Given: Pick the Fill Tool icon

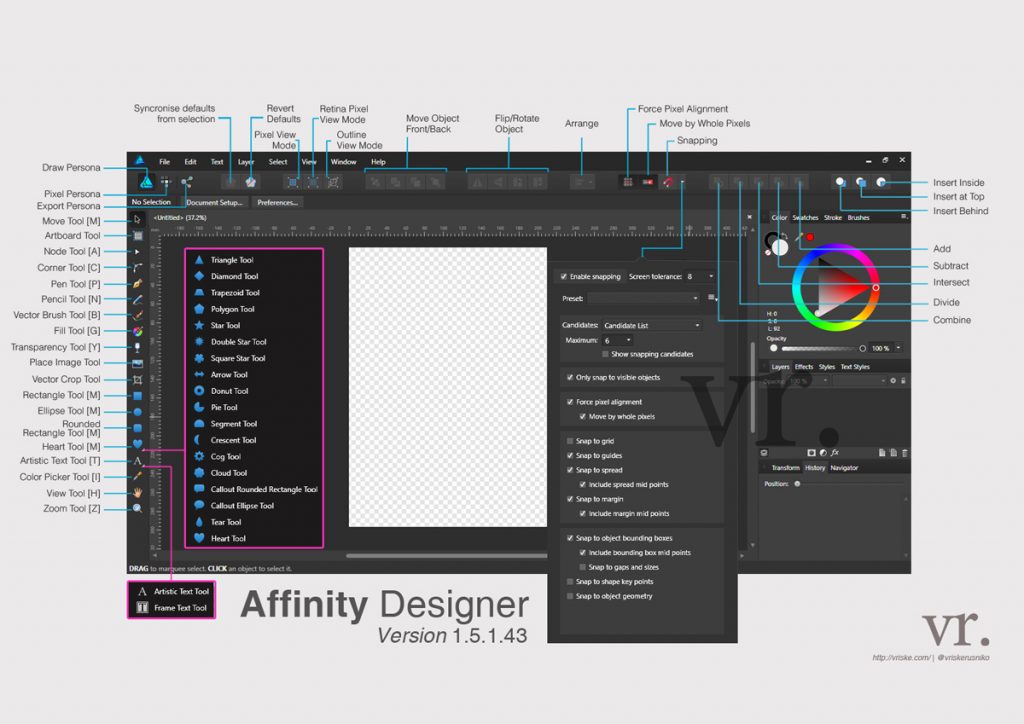Looking at the screenshot, I should tap(137, 331).
